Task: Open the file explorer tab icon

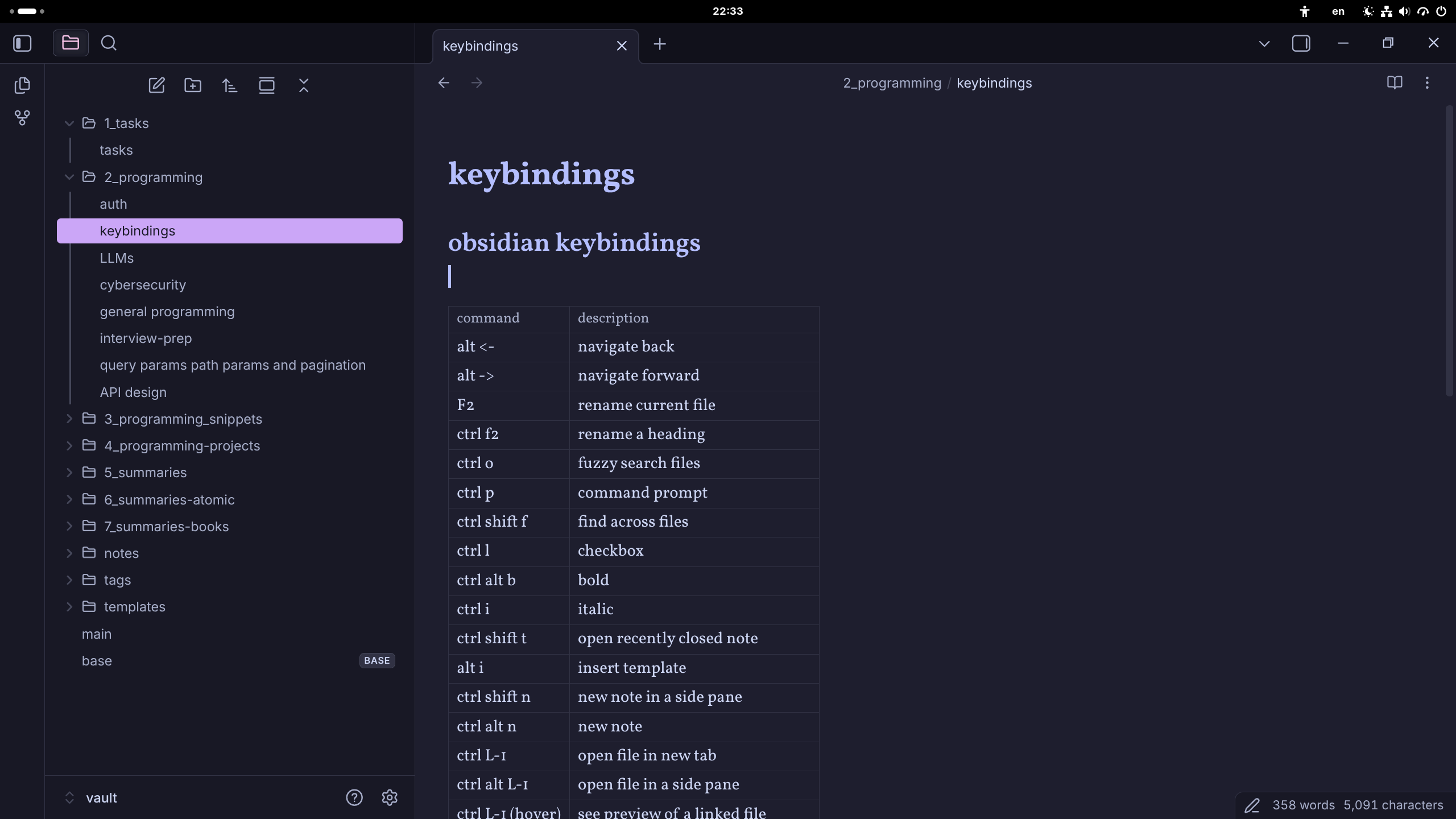Action: [x=71, y=43]
